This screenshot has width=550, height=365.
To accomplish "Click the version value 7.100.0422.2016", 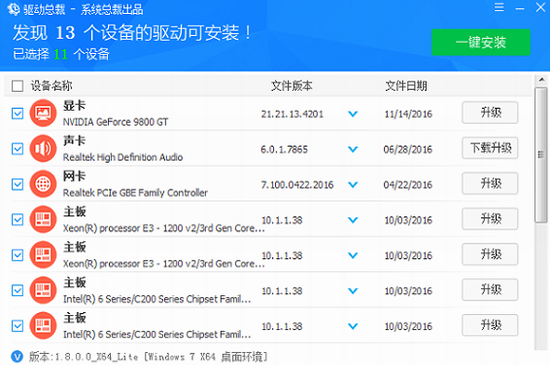I will (297, 185).
